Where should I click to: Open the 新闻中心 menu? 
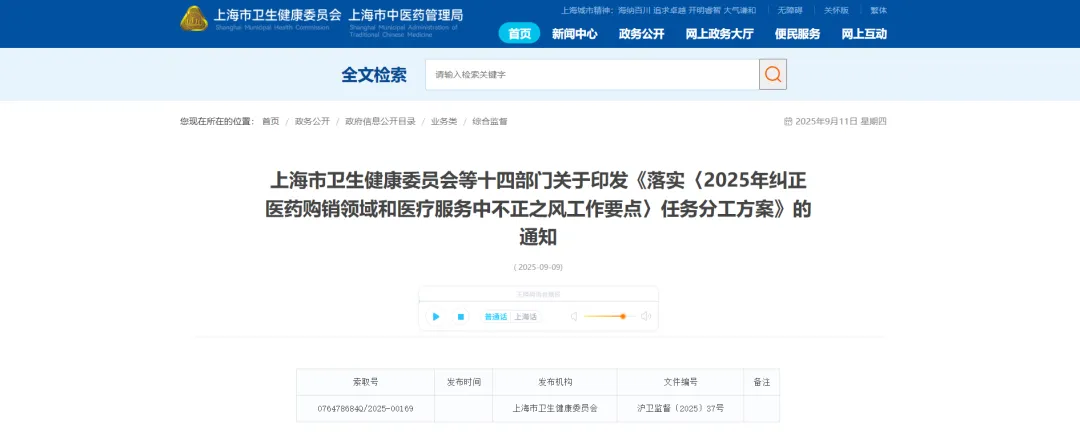pos(574,33)
